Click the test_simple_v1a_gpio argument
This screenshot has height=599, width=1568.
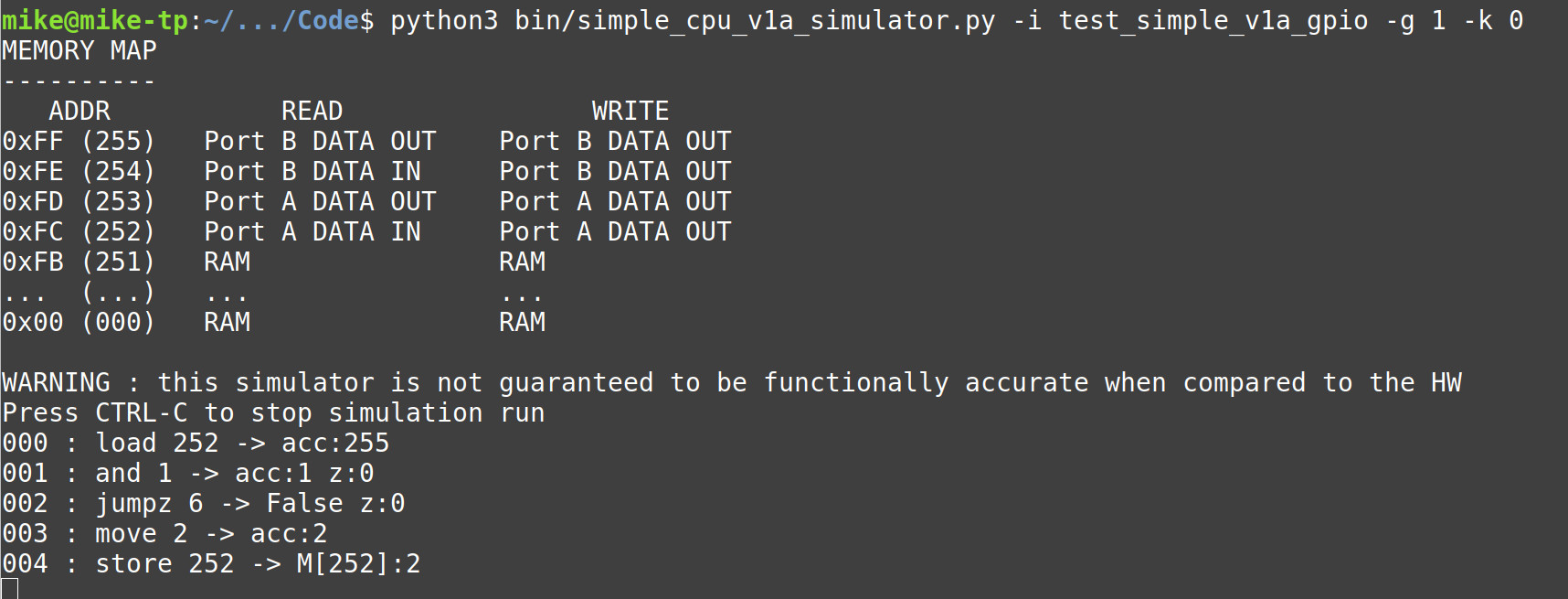(1213, 20)
